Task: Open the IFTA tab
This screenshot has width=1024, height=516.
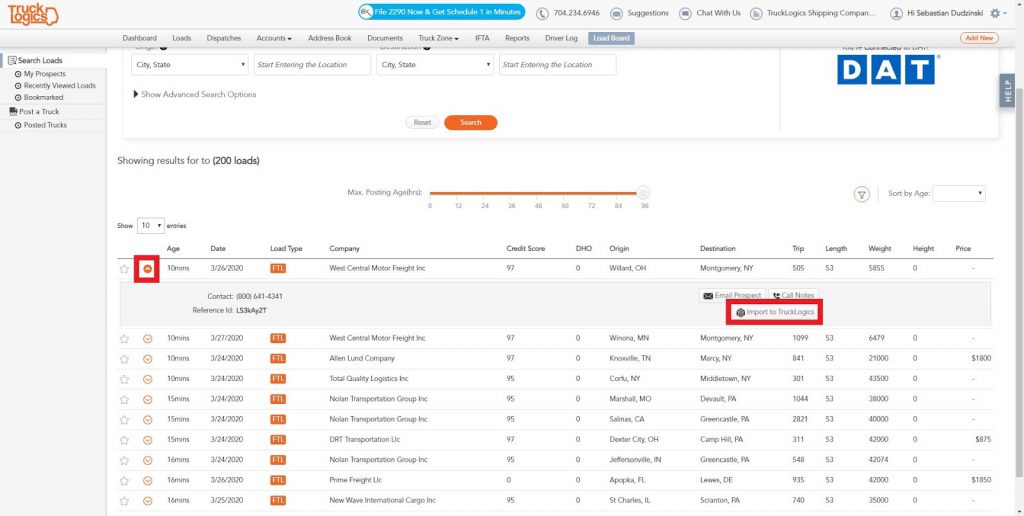Action: pos(482,39)
